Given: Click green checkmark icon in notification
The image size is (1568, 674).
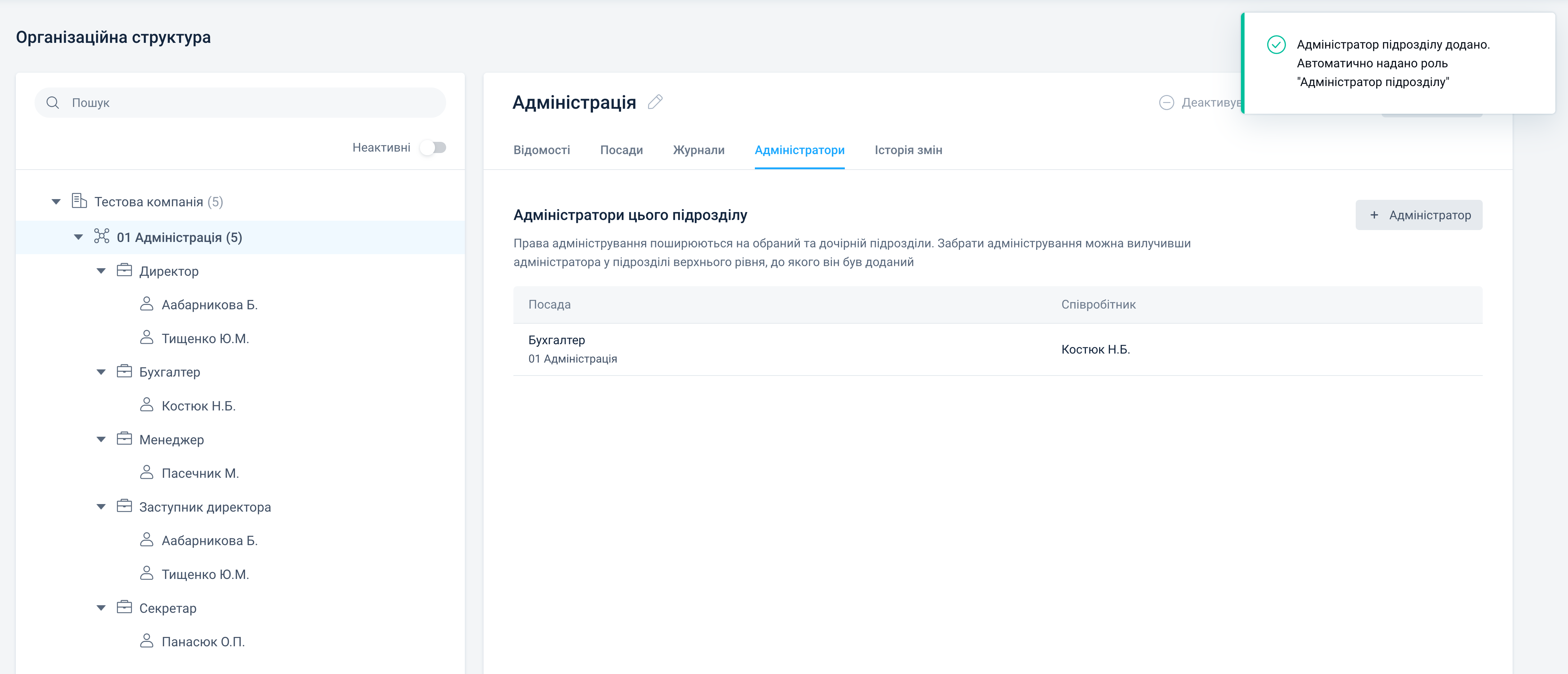Looking at the screenshot, I should click(x=1276, y=45).
